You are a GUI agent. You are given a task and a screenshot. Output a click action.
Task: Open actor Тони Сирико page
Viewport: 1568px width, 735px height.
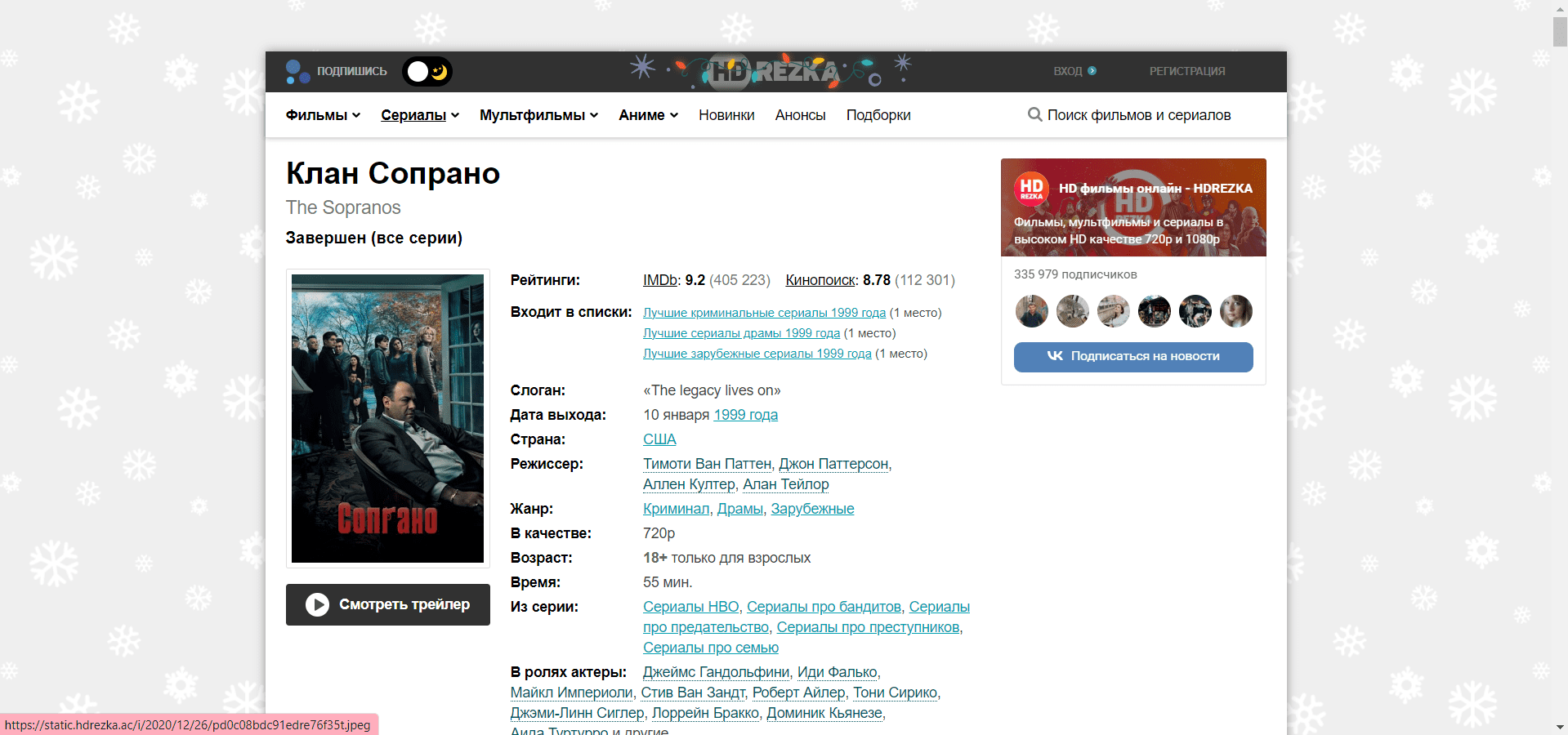point(896,693)
